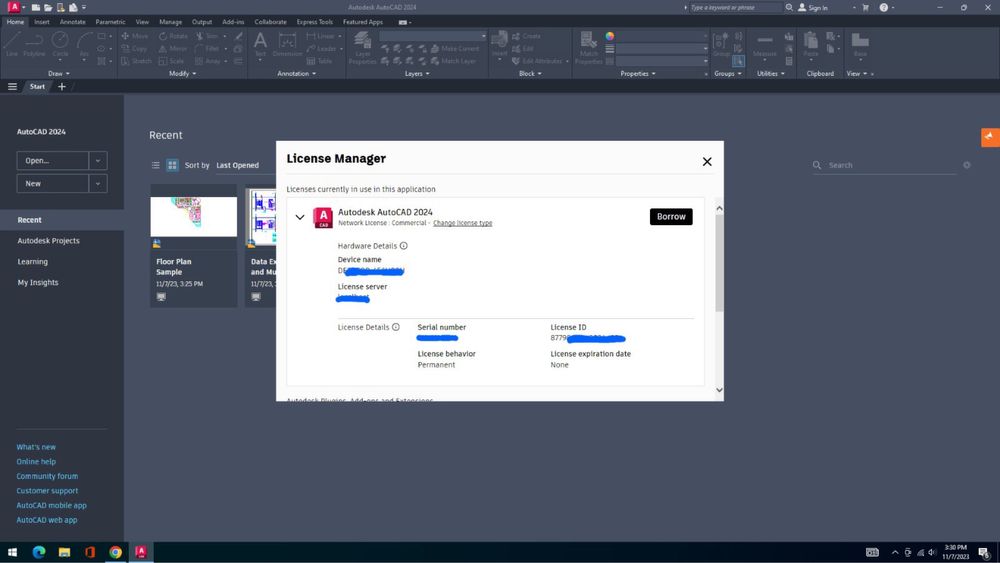Viewport: 1000px width, 563px height.
Task: Click the Group tool
Action: pyautogui.click(x=721, y=44)
